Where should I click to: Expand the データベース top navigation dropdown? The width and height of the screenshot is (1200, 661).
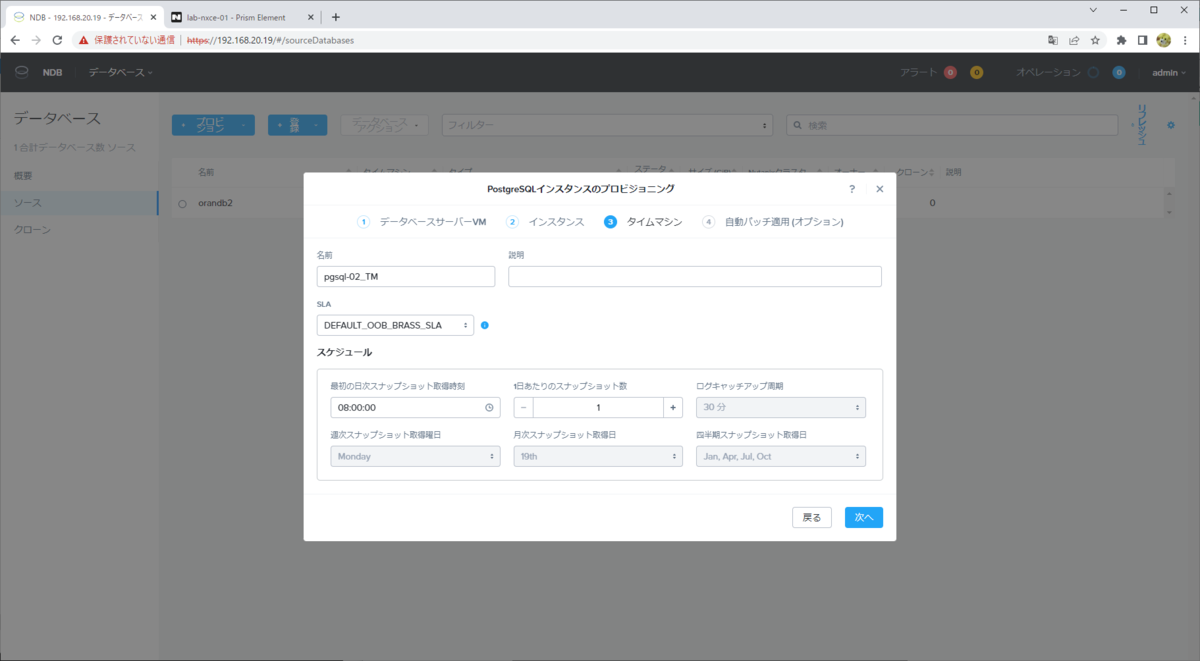click(120, 72)
